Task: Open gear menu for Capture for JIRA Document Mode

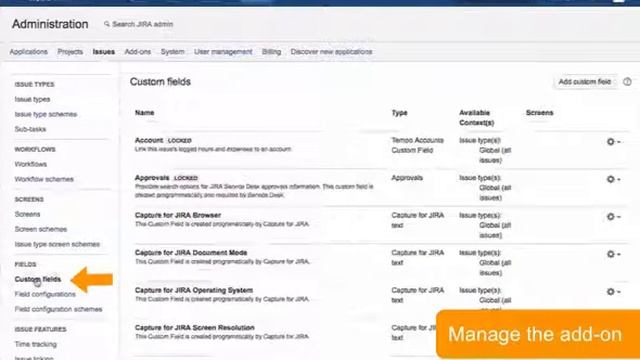Action: click(613, 254)
